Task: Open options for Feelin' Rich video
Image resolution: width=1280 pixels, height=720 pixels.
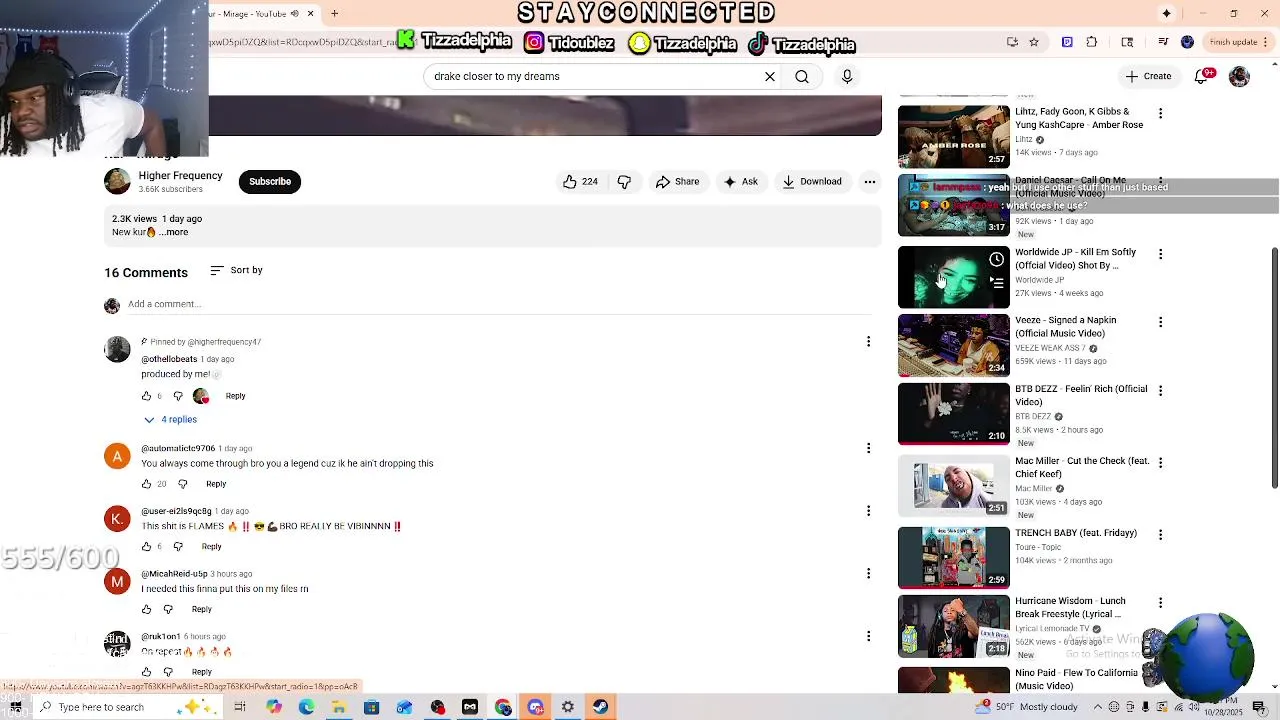Action: [x=1160, y=391]
